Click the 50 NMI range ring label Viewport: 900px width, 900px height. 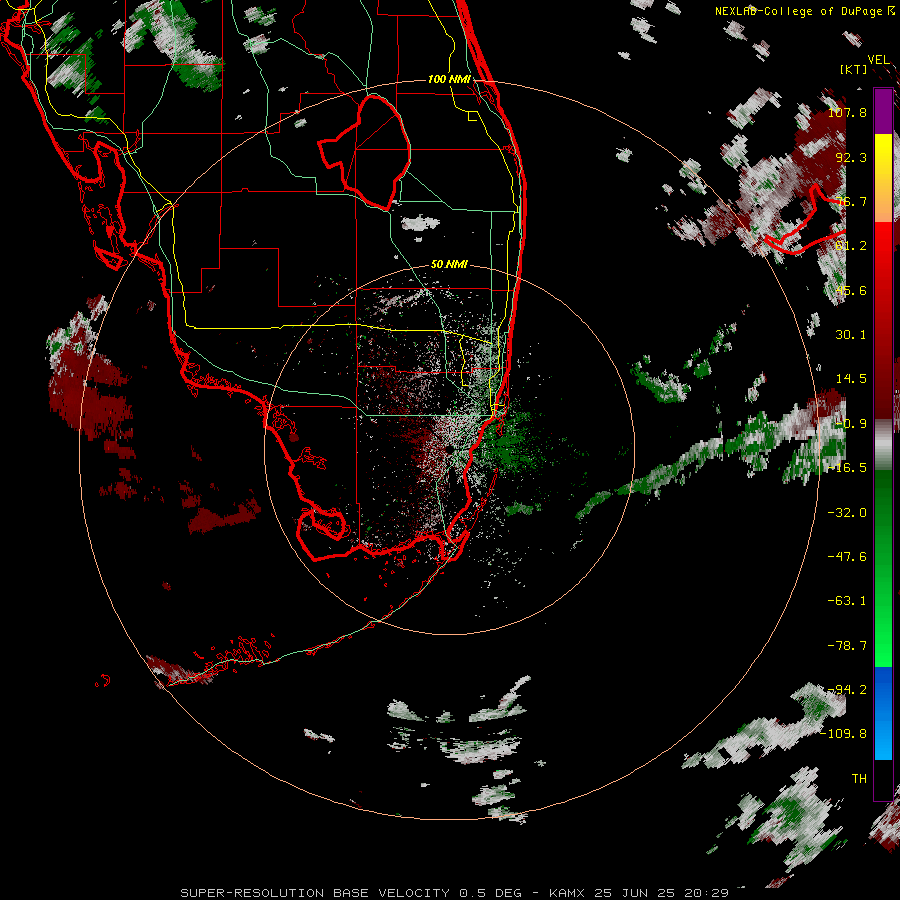click(x=449, y=265)
